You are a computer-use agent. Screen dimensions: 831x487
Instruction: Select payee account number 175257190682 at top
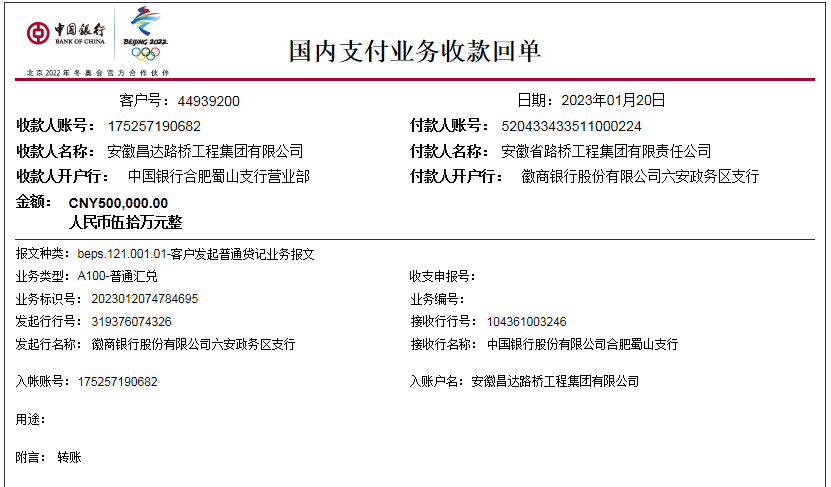(x=154, y=126)
